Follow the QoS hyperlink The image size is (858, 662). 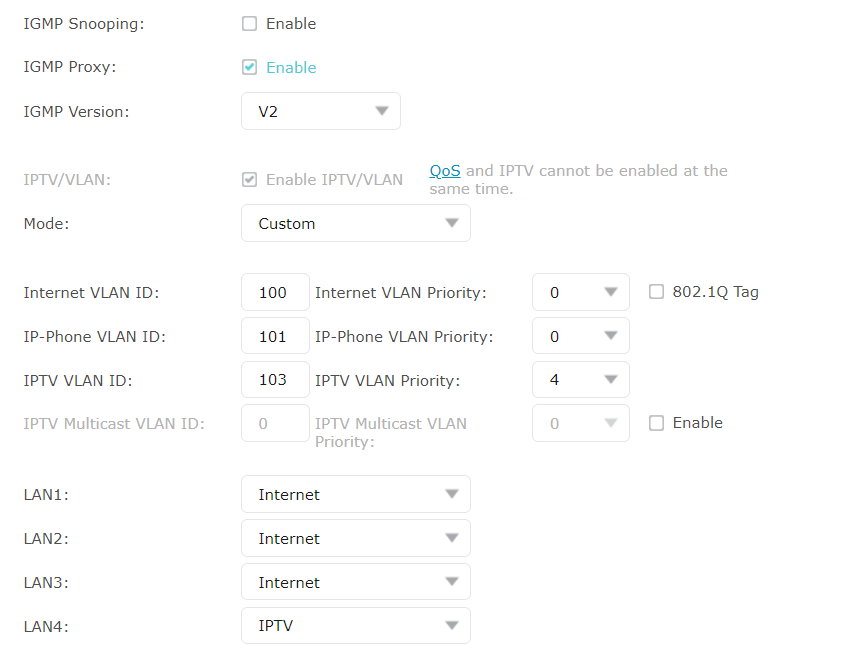pyautogui.click(x=445, y=171)
